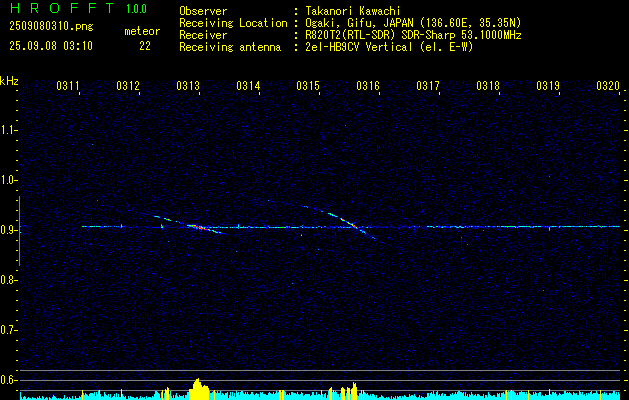Click the 0.9 frequency axis label
This screenshot has width=629, height=400.
(x=9, y=230)
